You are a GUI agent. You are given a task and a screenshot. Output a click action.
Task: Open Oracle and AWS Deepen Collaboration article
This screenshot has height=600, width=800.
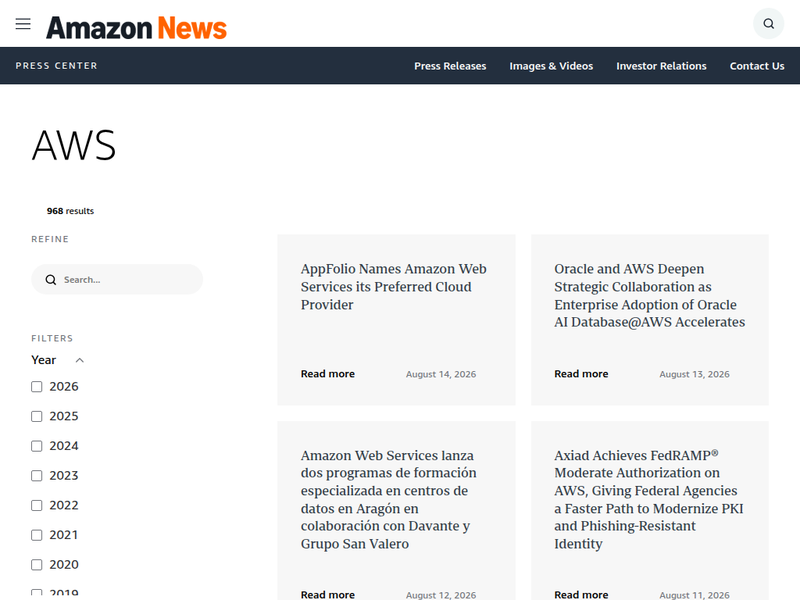pos(649,295)
